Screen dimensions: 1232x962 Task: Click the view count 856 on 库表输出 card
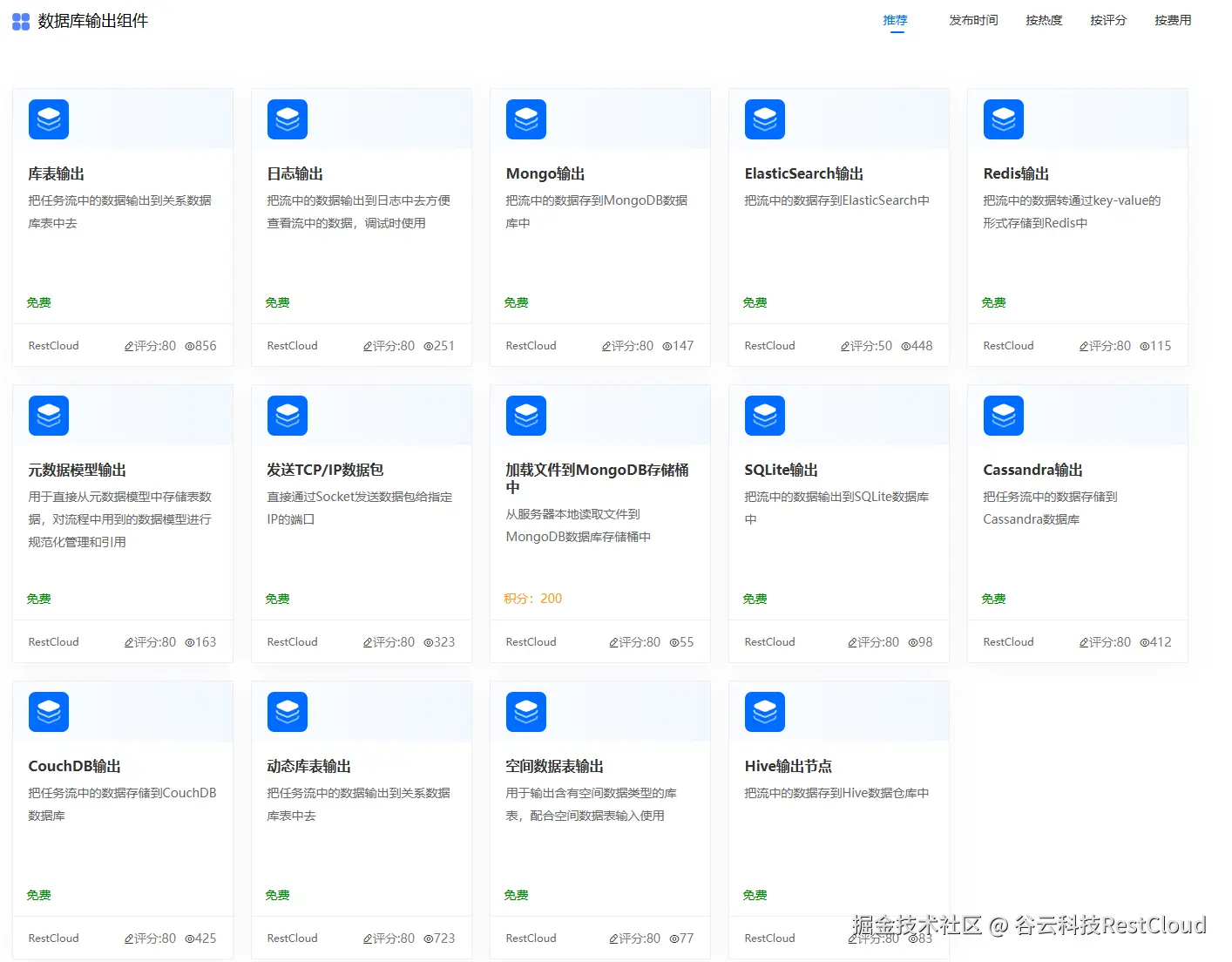coord(201,345)
